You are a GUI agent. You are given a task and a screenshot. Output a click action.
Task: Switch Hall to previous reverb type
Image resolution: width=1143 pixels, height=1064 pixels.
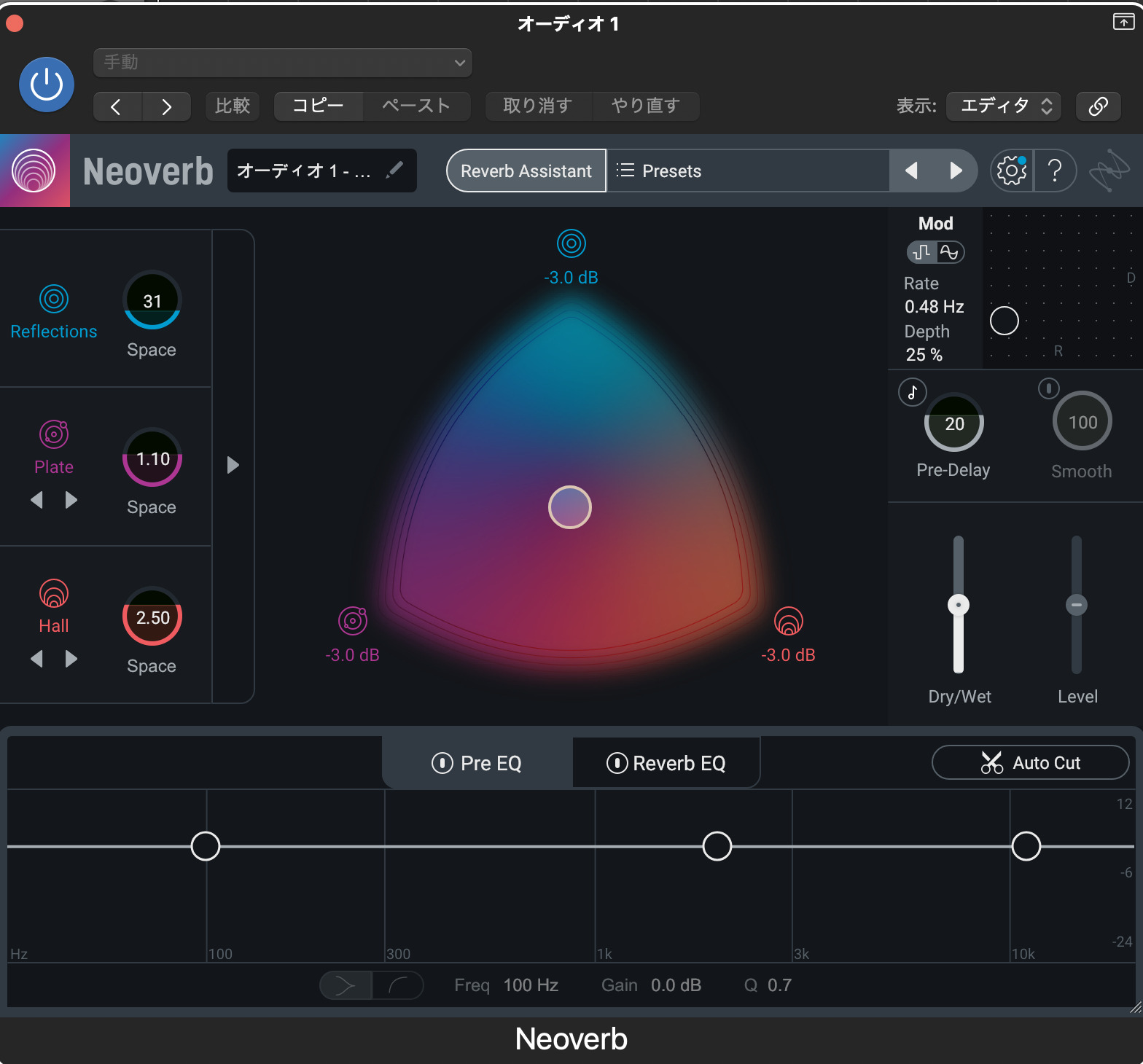pos(37,659)
